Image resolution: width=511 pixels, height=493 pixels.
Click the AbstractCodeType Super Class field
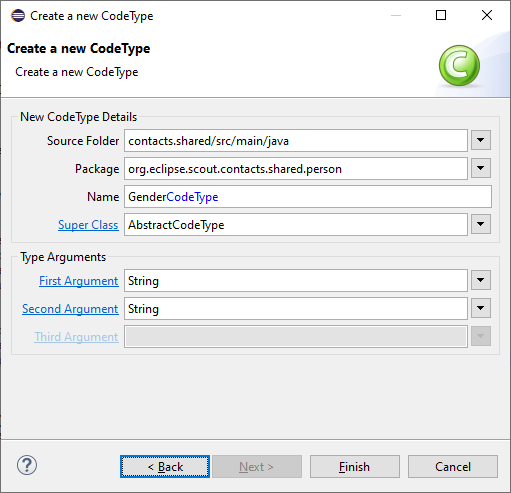[296, 225]
